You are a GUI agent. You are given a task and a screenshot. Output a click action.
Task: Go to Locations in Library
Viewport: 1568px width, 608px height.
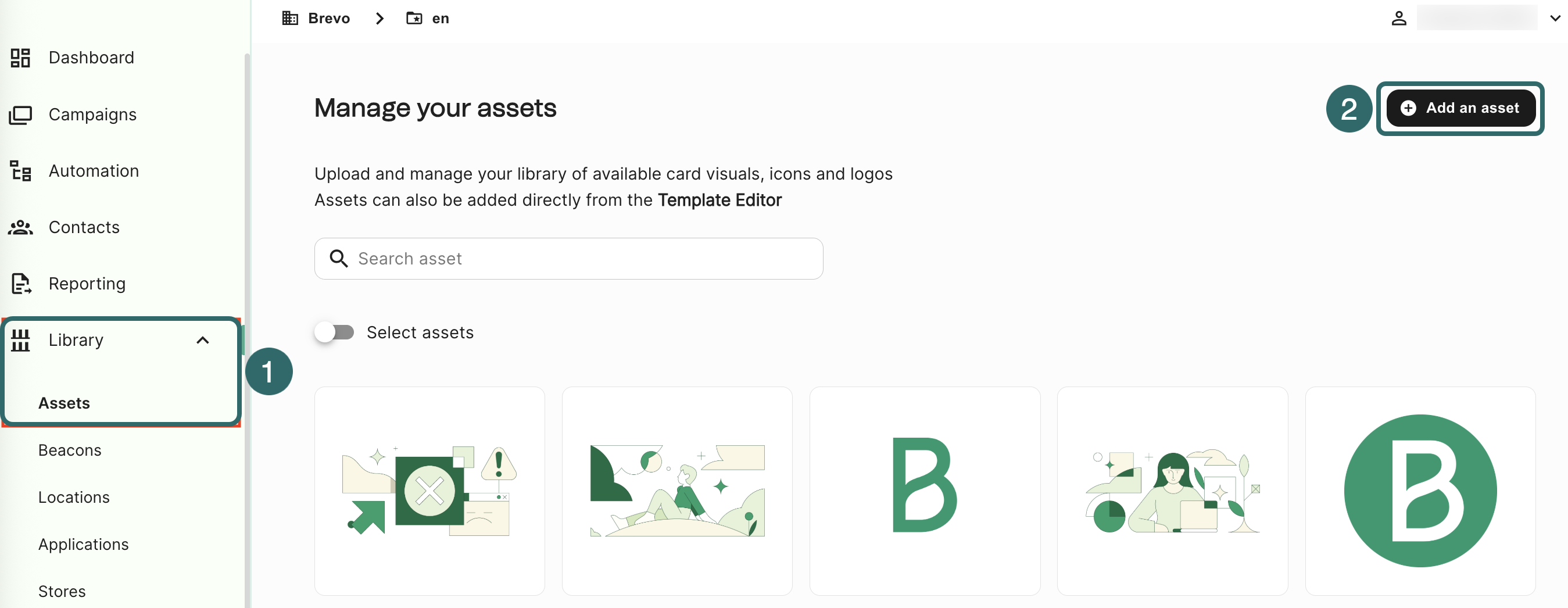[74, 497]
